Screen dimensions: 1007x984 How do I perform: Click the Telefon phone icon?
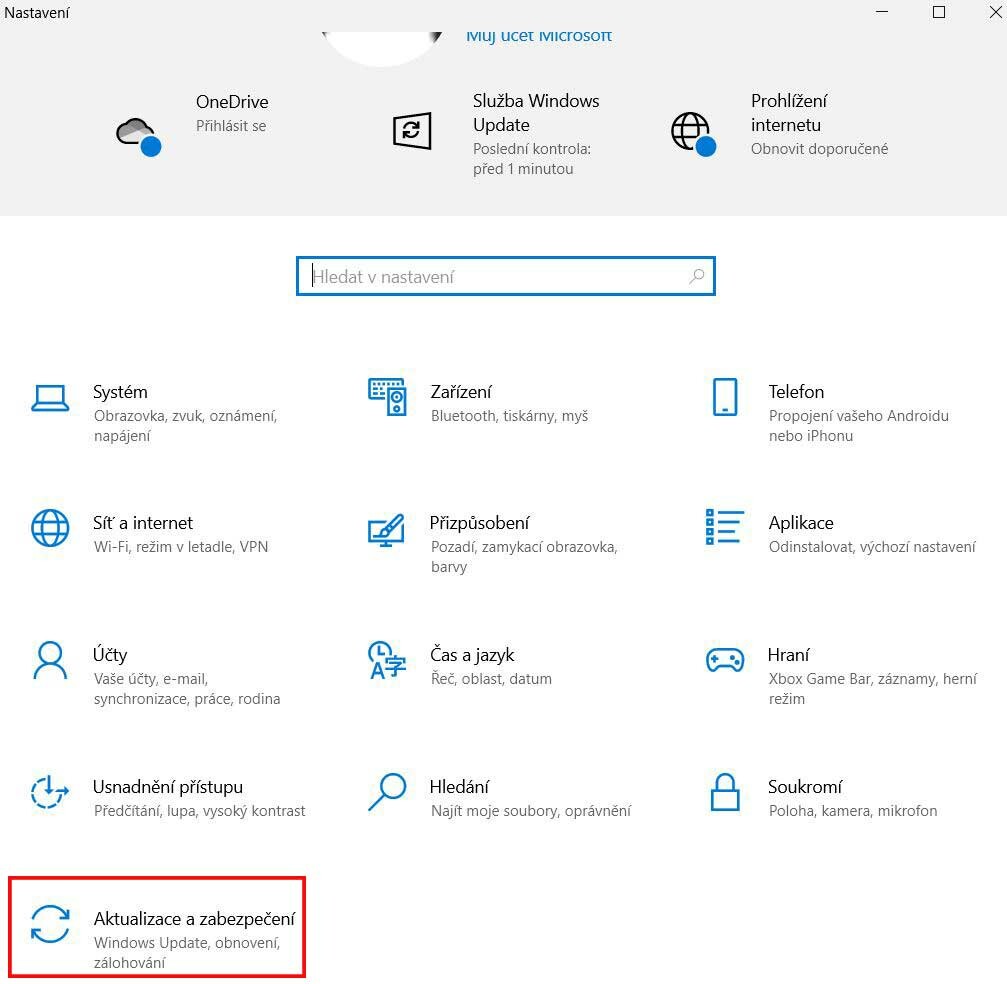pyautogui.click(x=725, y=397)
